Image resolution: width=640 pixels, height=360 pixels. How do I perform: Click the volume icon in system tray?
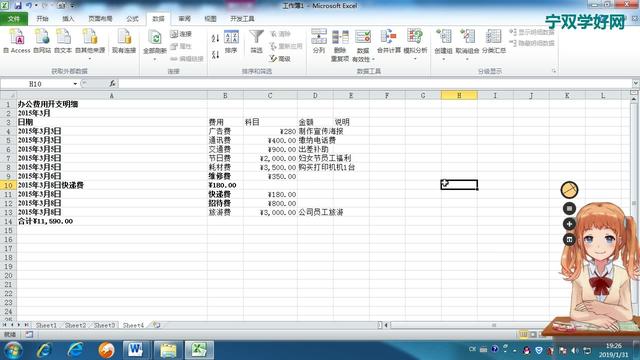tap(575, 350)
